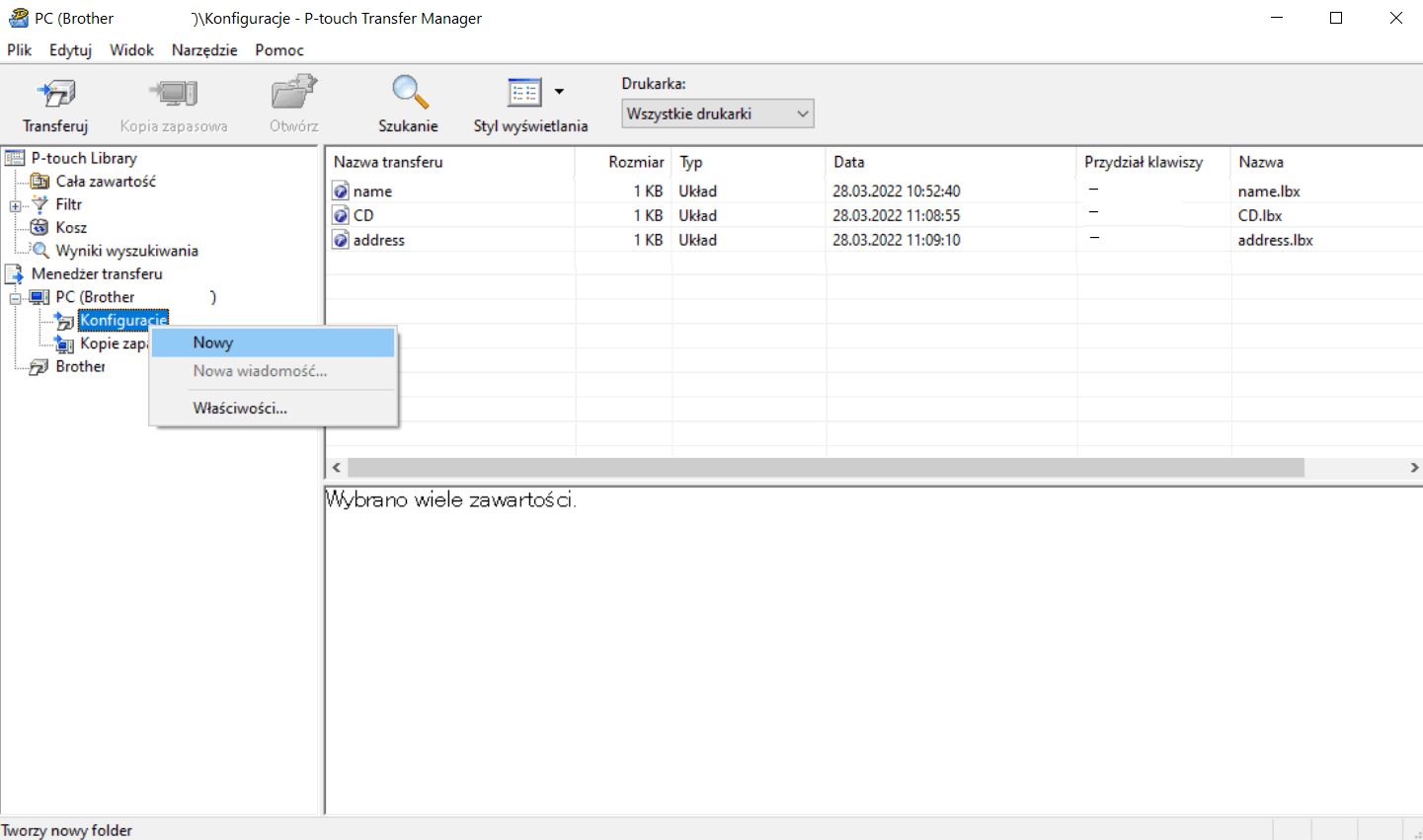The height and width of the screenshot is (840, 1423).
Task: Click the horizontal scrollbar right arrow
Action: click(x=1413, y=467)
